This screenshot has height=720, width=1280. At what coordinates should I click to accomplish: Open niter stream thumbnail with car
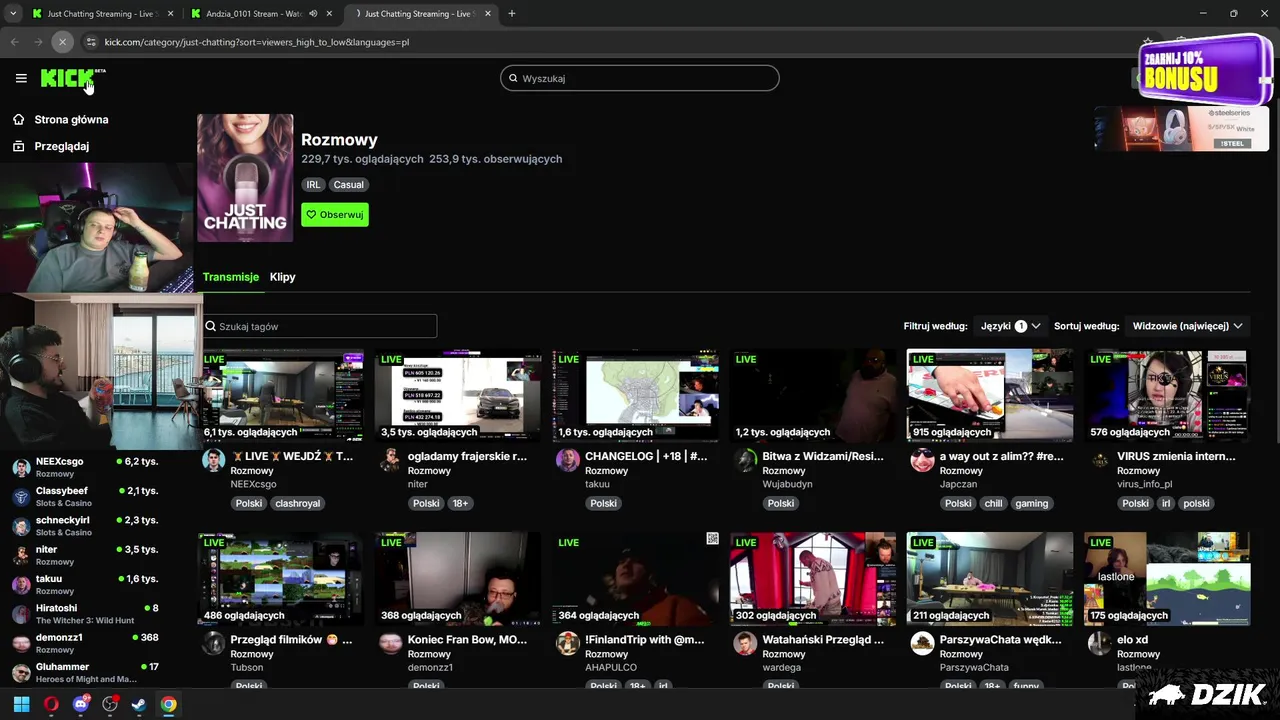tap(458, 395)
